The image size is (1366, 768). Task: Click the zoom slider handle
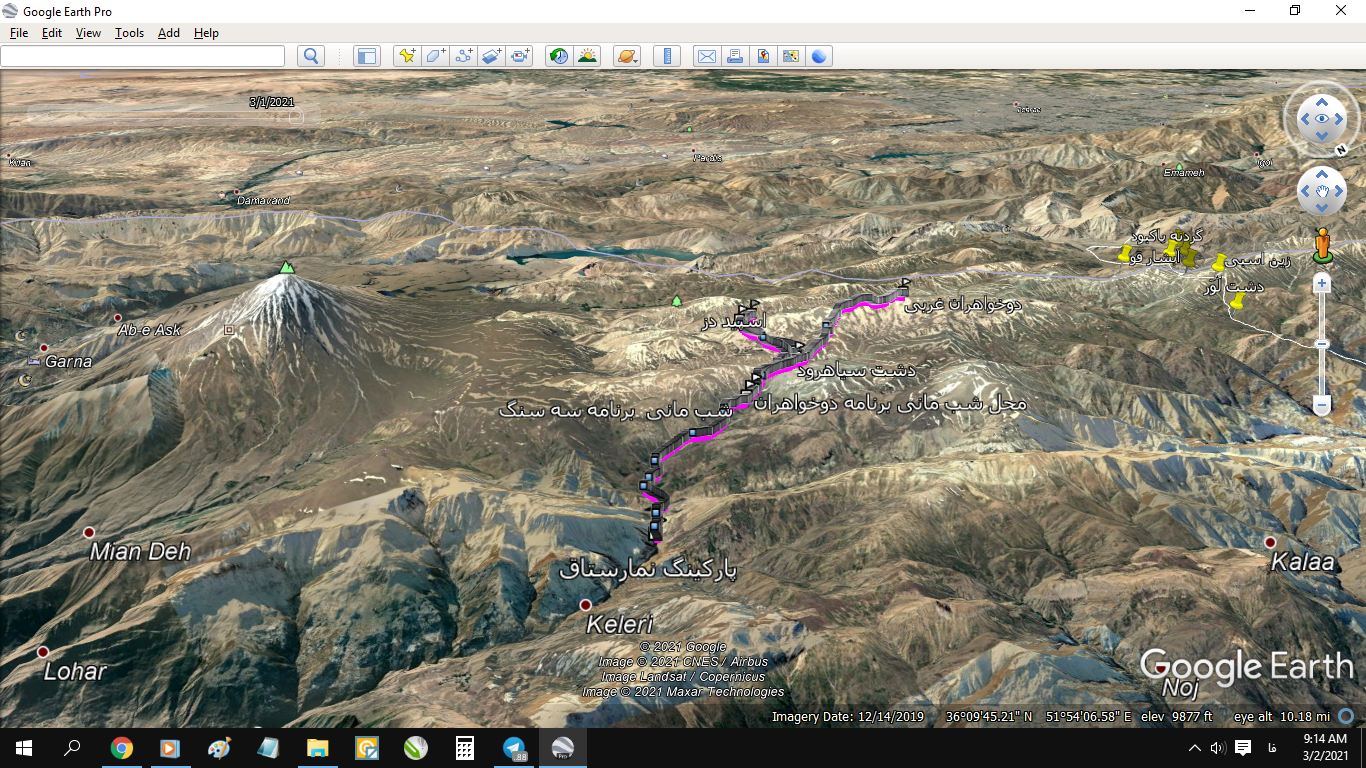1321,344
